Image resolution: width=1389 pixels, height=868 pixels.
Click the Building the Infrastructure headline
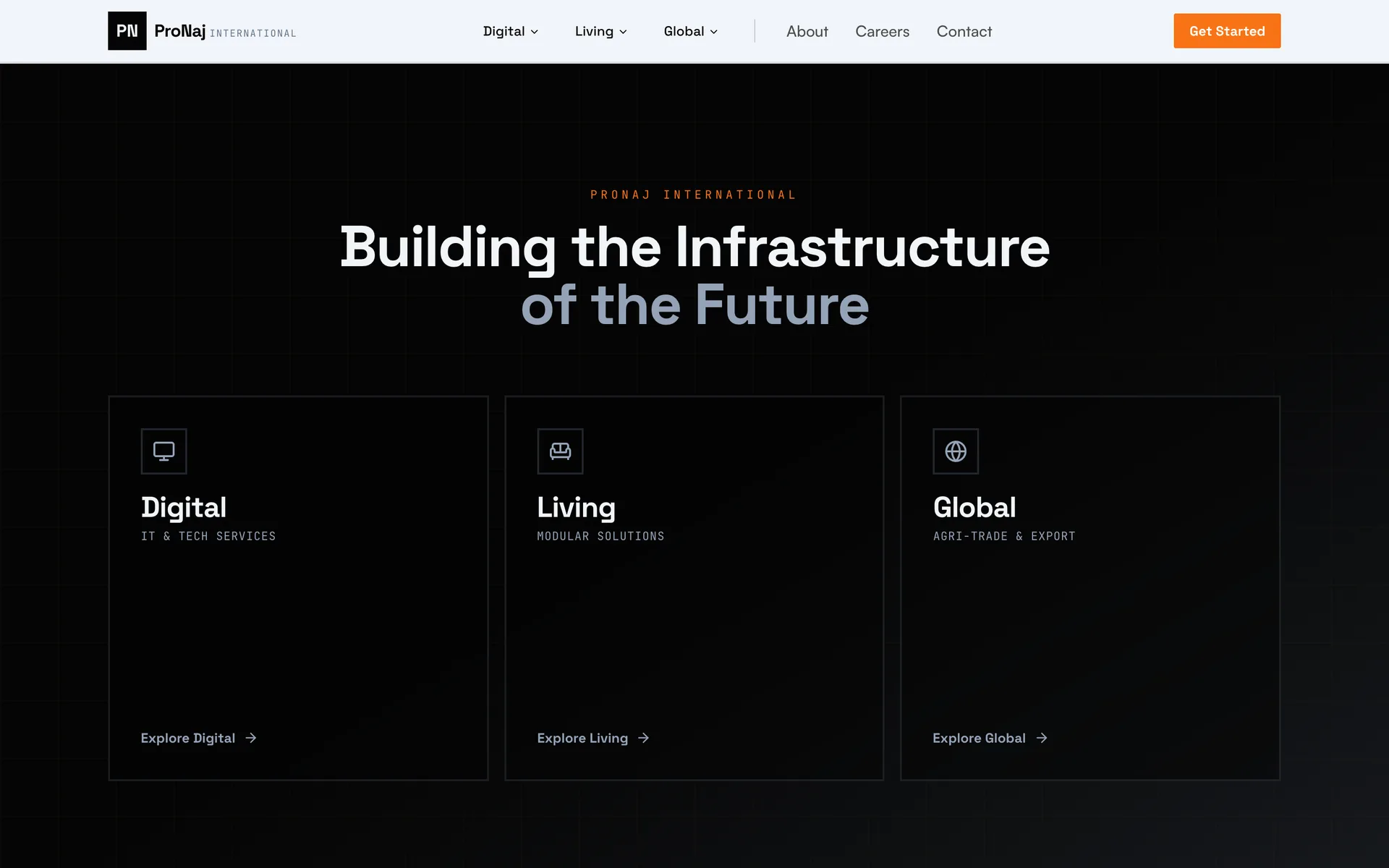694,247
